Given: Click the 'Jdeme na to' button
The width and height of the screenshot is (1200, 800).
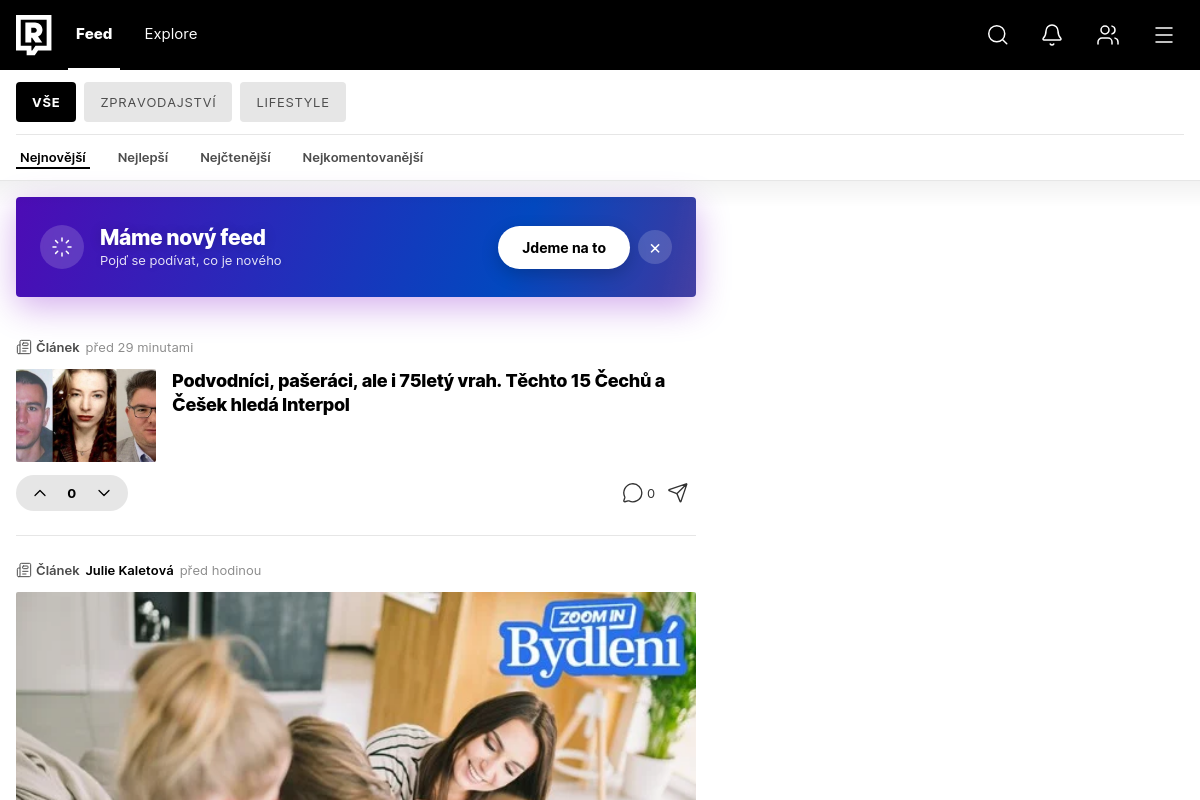Looking at the screenshot, I should pyautogui.click(x=564, y=248).
